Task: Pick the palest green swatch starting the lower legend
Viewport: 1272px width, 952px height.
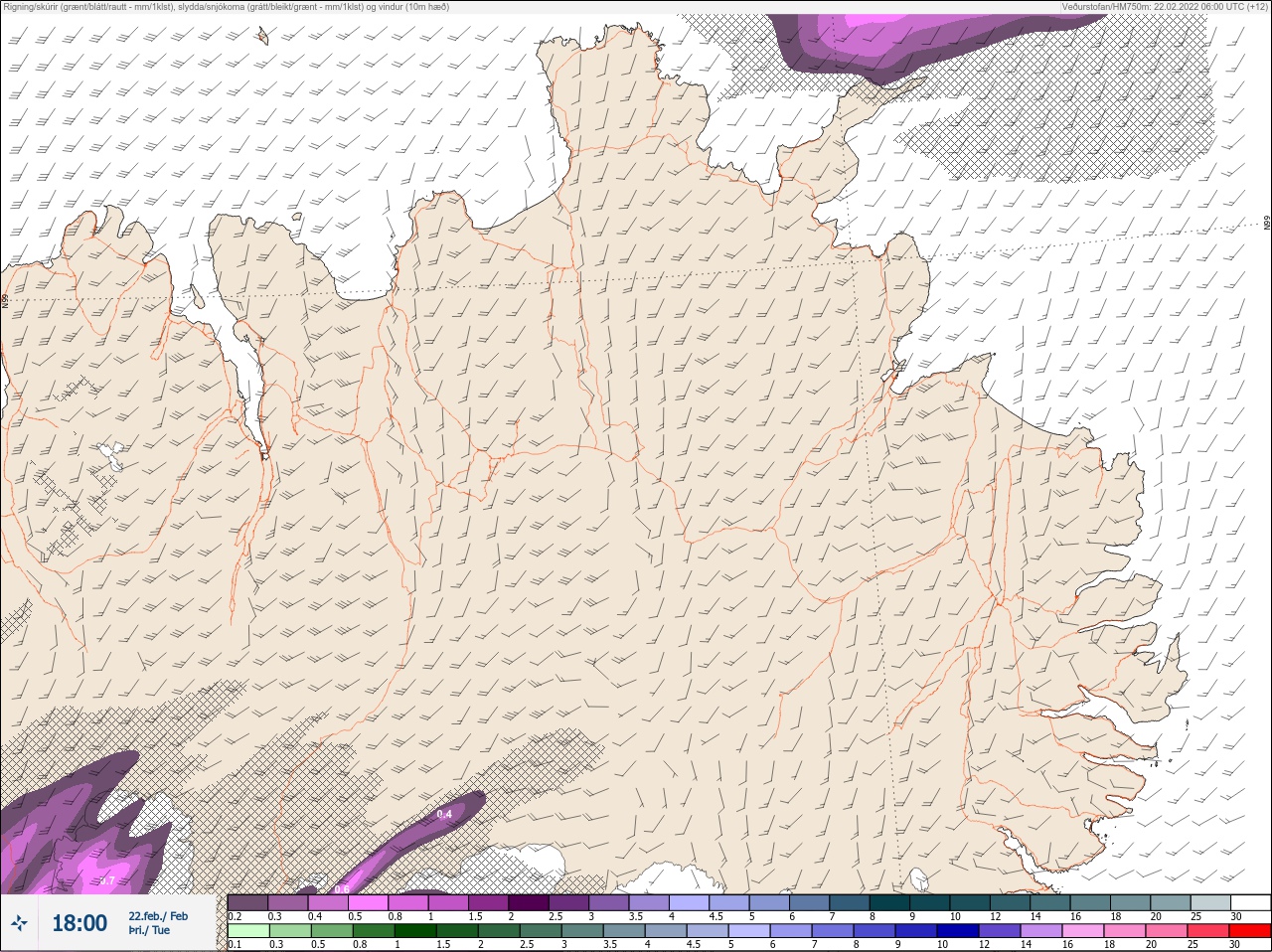Action: click(248, 930)
